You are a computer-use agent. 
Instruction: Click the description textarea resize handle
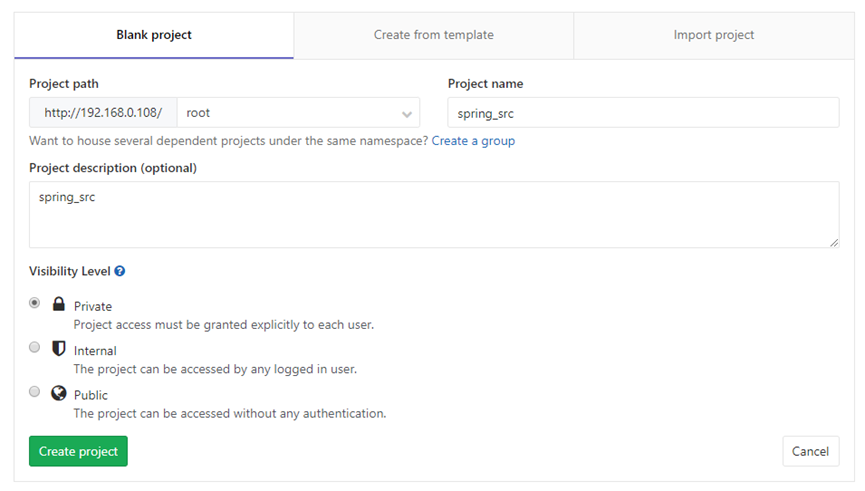pyautogui.click(x=834, y=242)
